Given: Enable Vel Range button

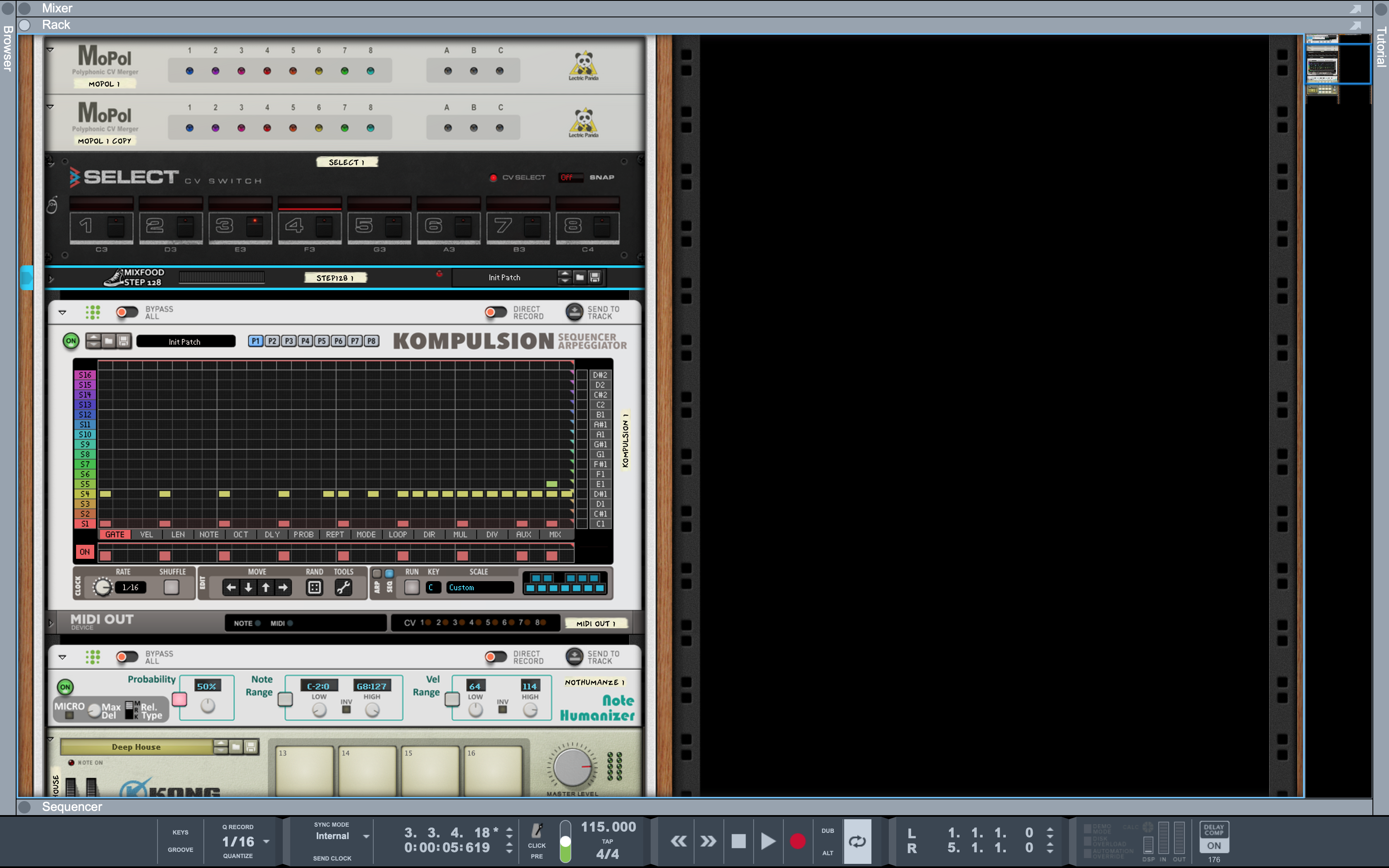Looking at the screenshot, I should point(452,699).
